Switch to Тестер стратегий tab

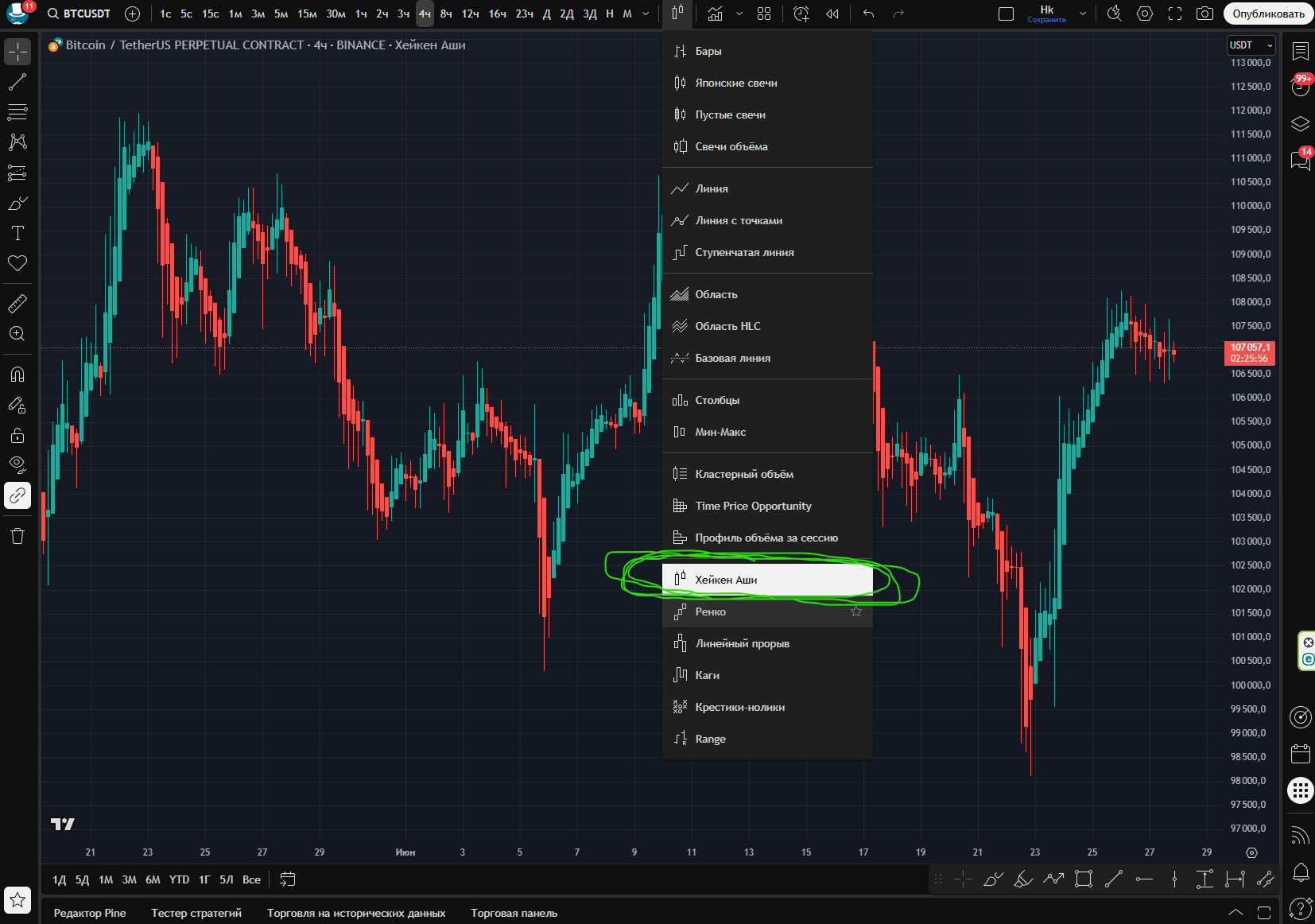pyautogui.click(x=196, y=913)
